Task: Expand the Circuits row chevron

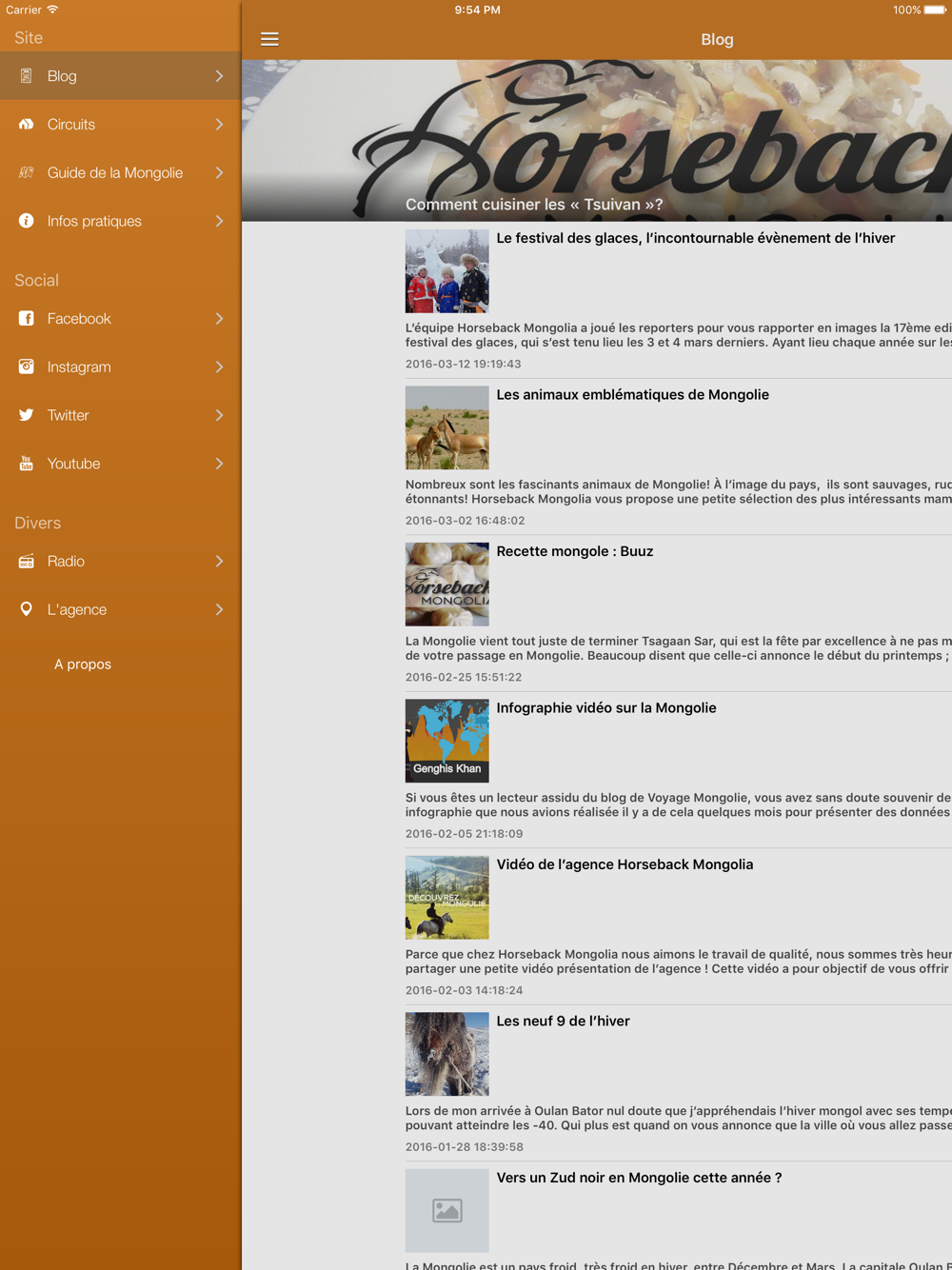Action: pos(219,125)
